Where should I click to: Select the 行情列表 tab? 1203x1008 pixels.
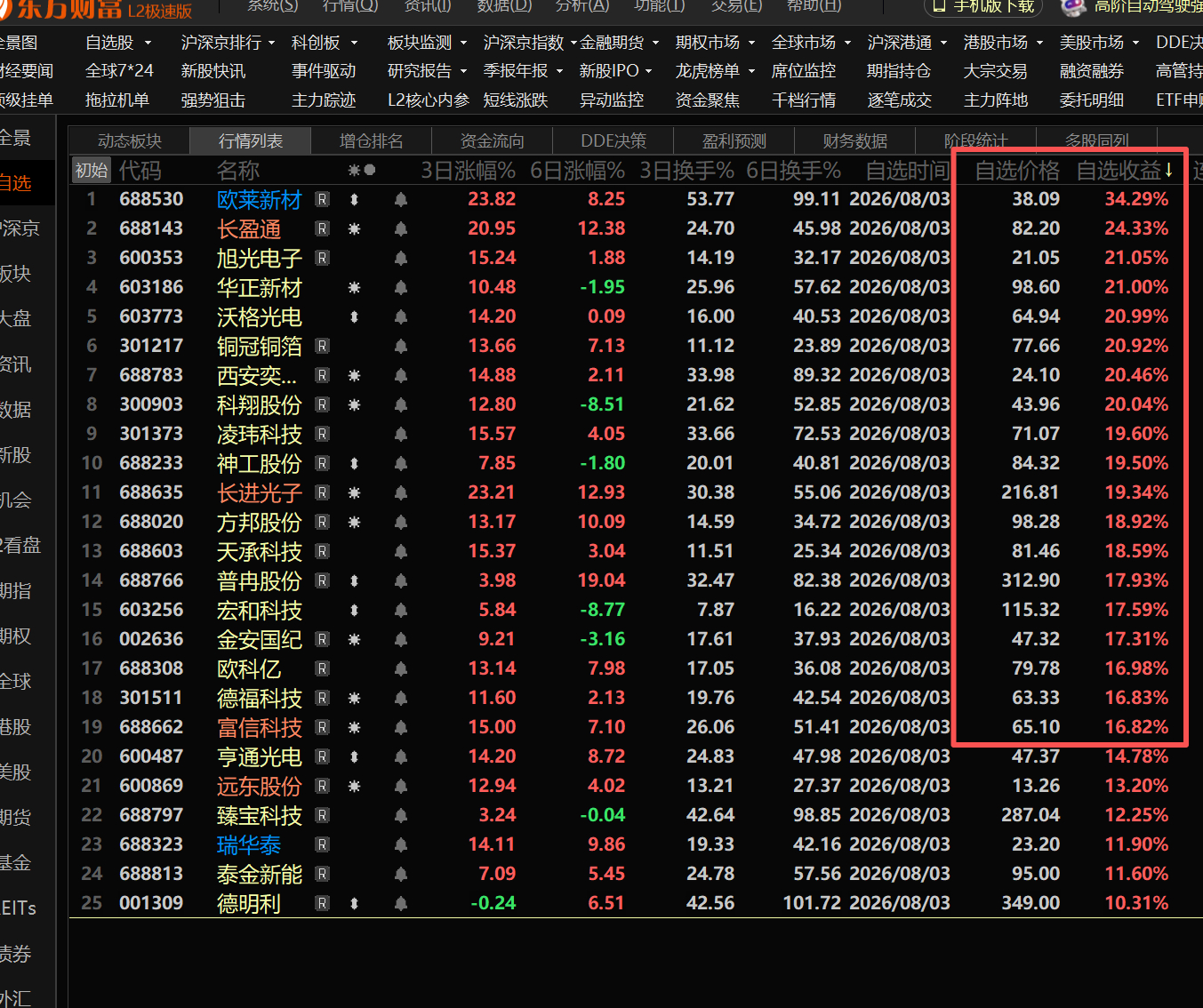[x=251, y=140]
